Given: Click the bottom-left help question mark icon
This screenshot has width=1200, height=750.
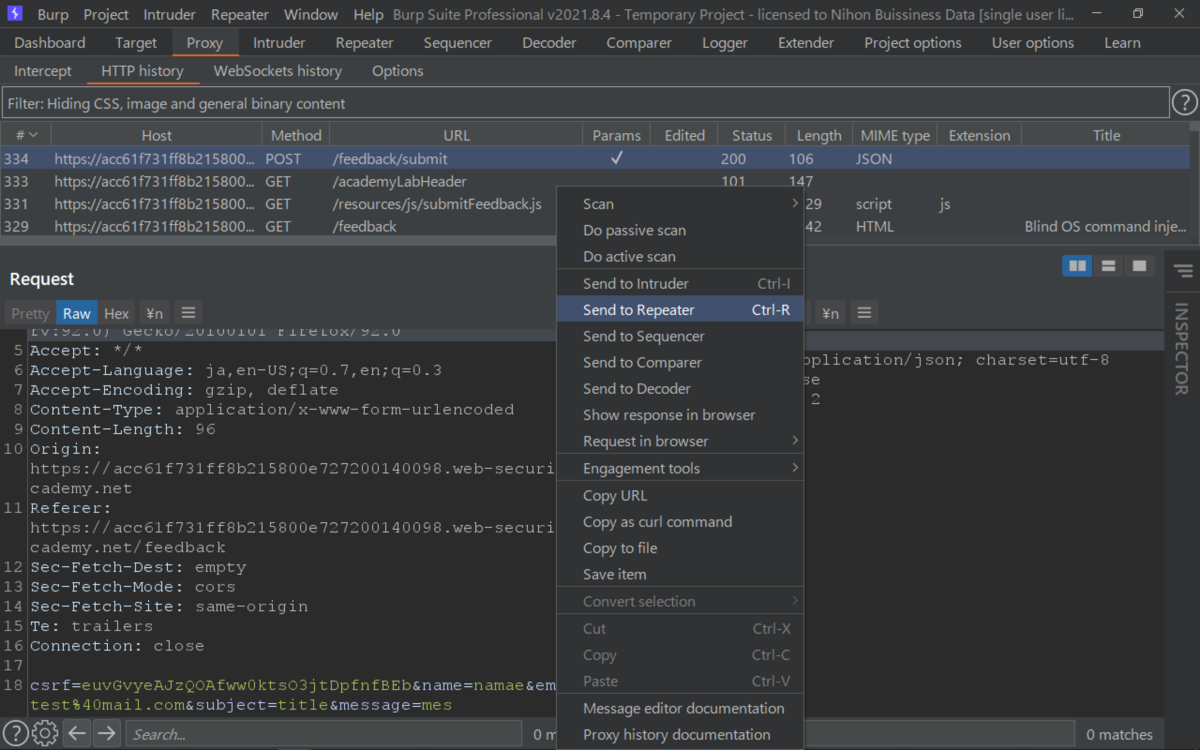Looking at the screenshot, I should (15, 733).
